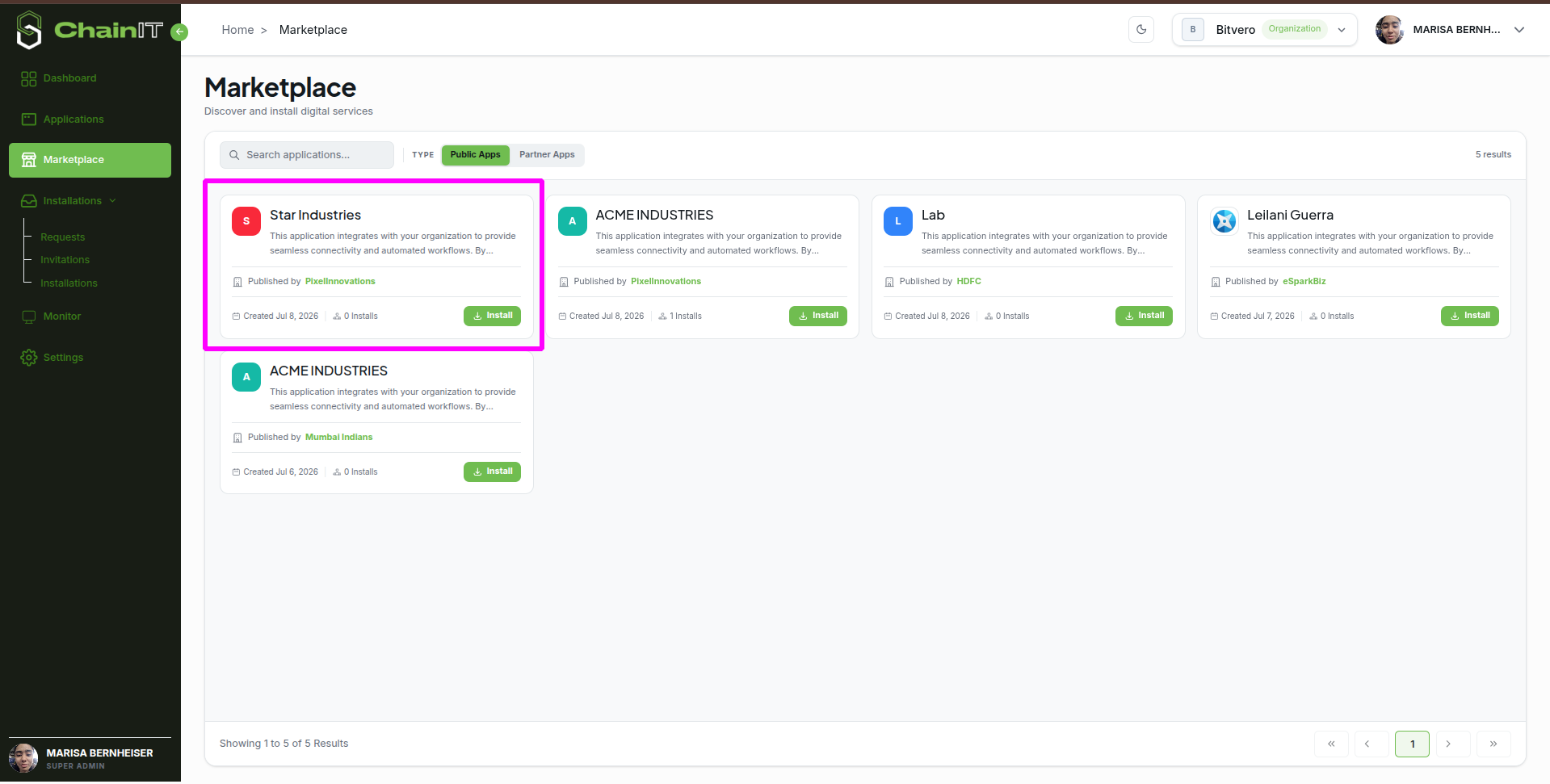
Task: Open the Marisa Bernheiser user menu
Action: (1450, 30)
